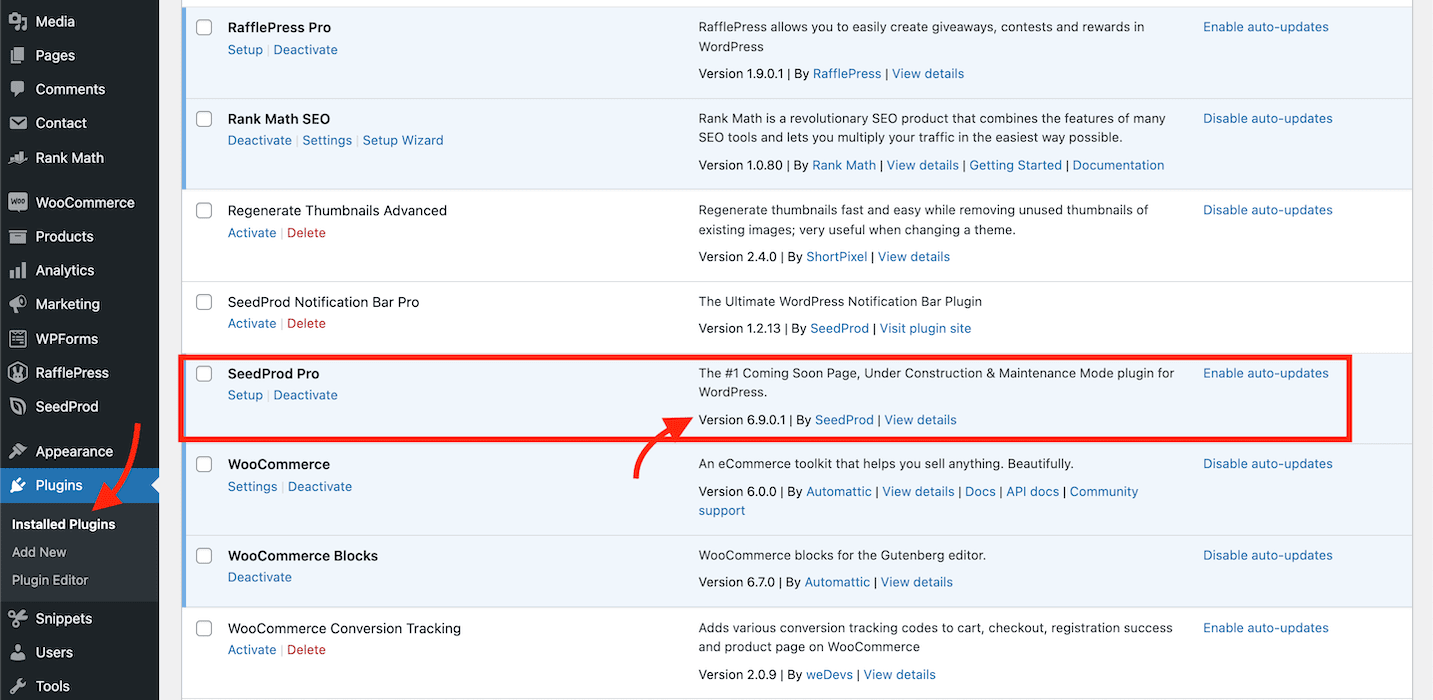
Task: Tick the SeedProd Pro plugin checkbox
Action: (x=204, y=374)
